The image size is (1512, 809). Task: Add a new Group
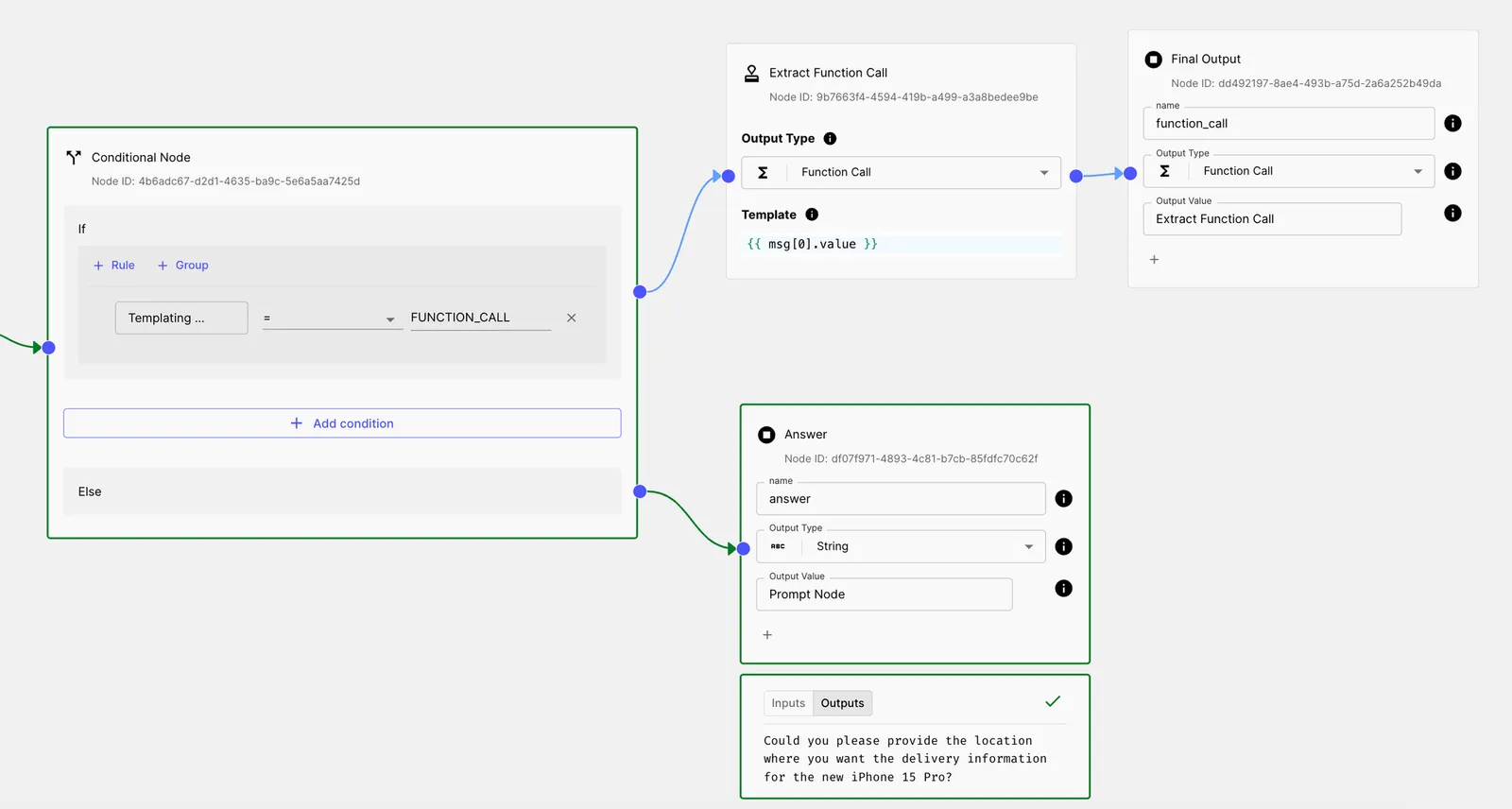pos(183,266)
